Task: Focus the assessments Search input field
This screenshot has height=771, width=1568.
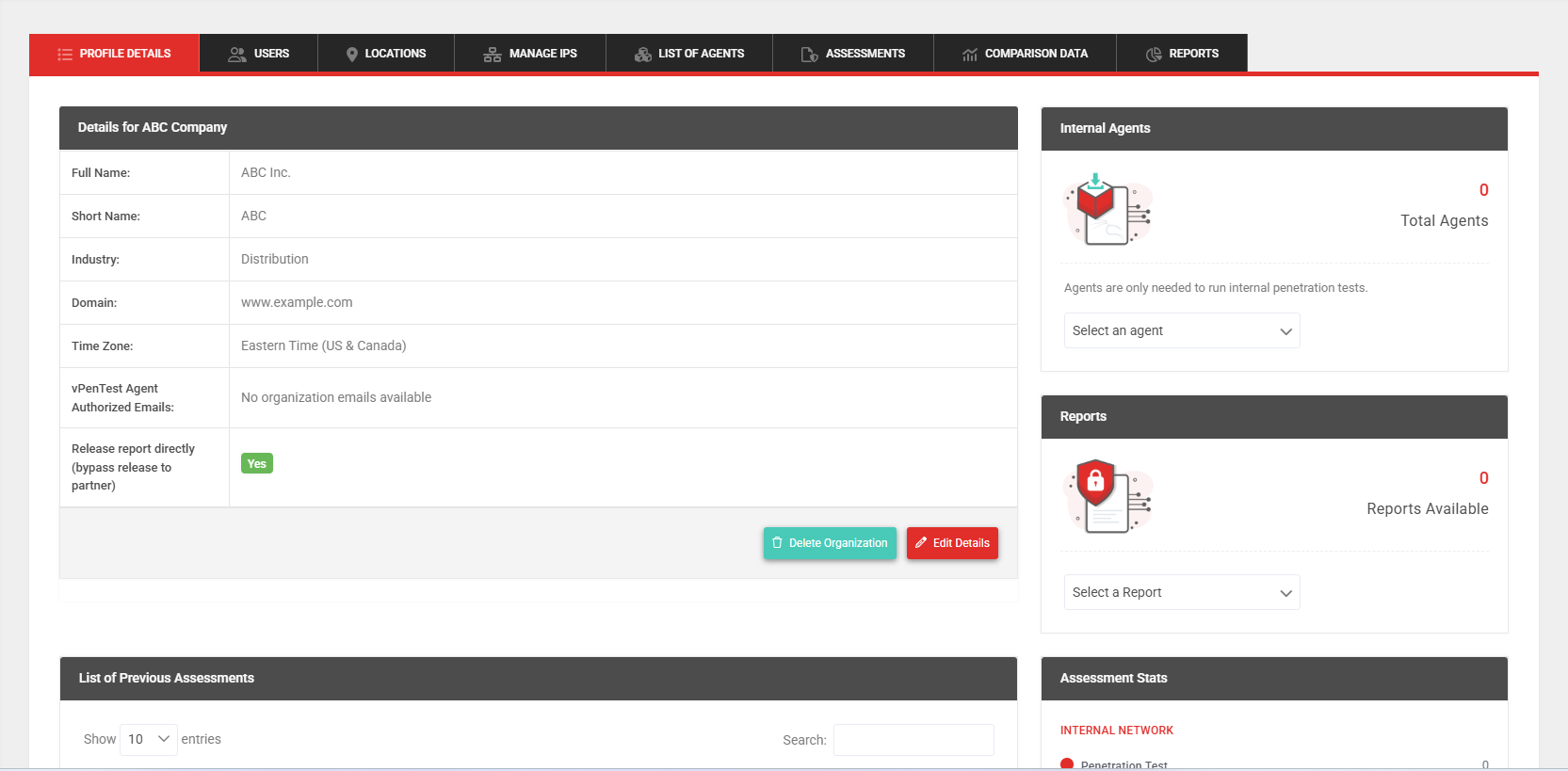Action: pyautogui.click(x=913, y=740)
